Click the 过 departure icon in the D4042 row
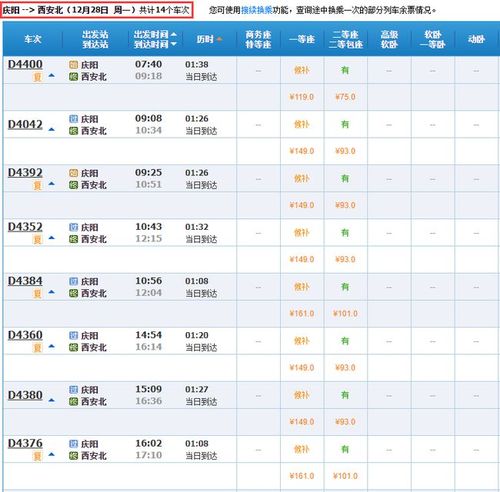500x492 pixels. (73, 119)
